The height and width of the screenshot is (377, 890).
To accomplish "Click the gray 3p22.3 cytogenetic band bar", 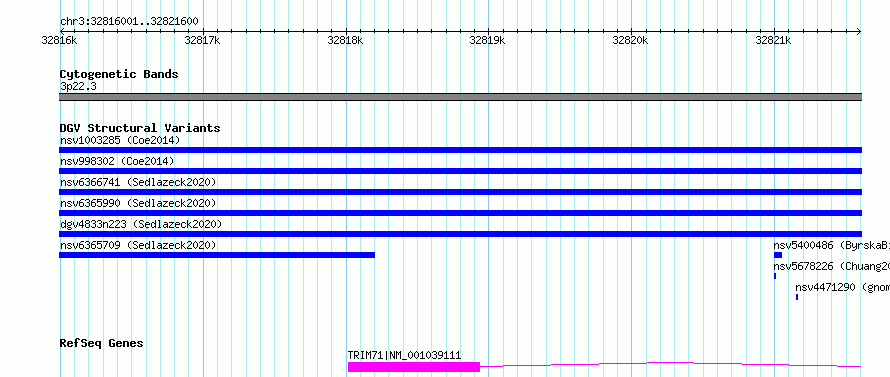I will tap(460, 97).
